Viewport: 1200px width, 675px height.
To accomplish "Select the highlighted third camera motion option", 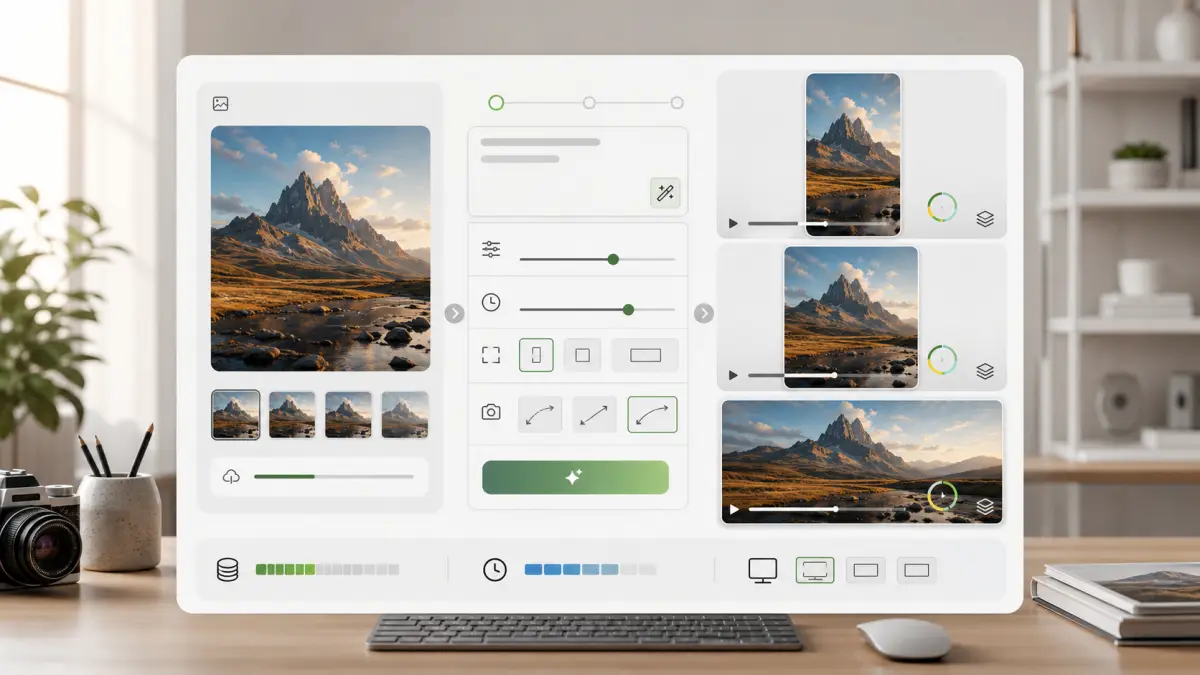I will [x=652, y=414].
